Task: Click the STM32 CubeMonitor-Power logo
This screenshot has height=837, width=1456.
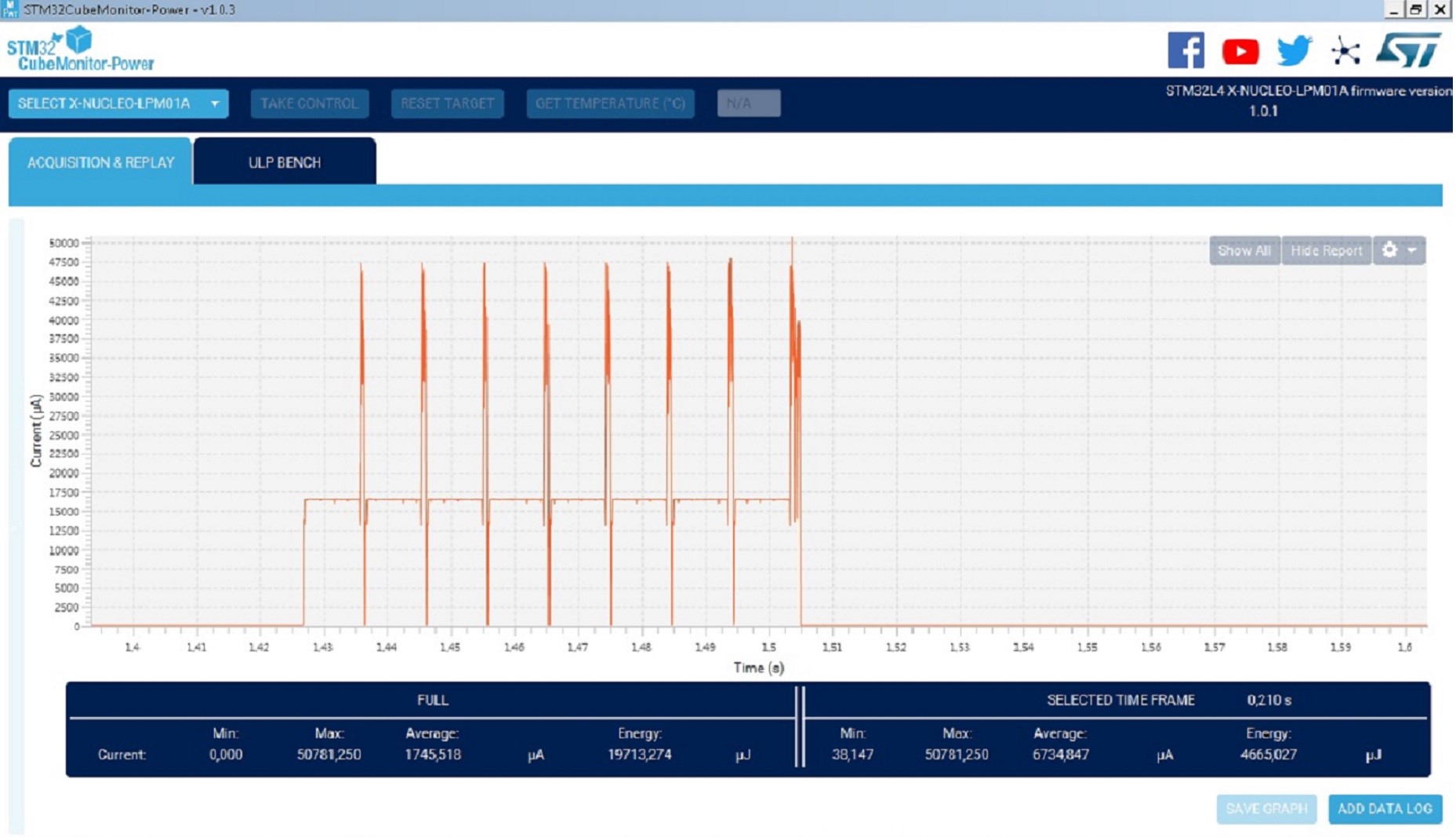Action: [80, 49]
